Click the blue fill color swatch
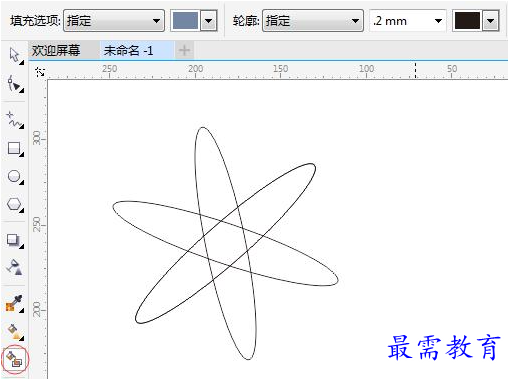 pyautogui.click(x=186, y=21)
